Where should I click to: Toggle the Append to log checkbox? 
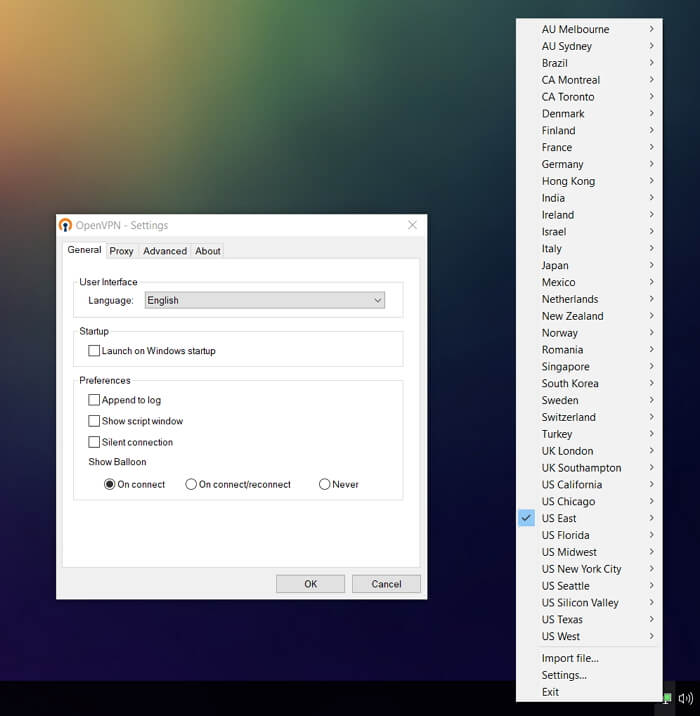pyautogui.click(x=94, y=400)
